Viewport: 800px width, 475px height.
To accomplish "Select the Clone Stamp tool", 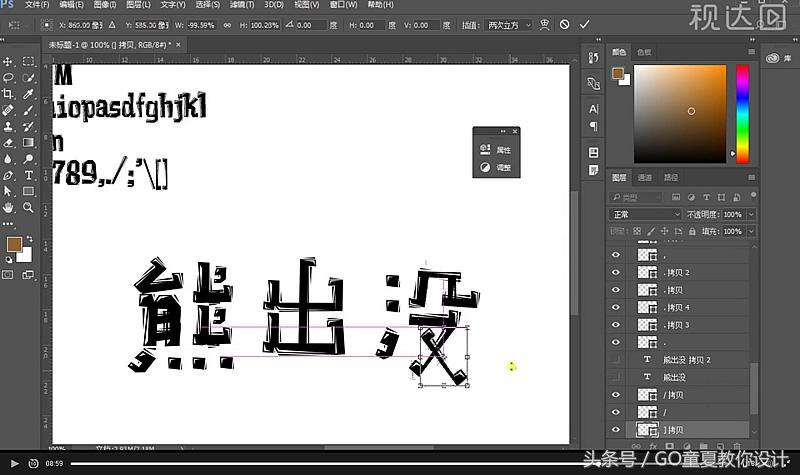I will point(8,126).
